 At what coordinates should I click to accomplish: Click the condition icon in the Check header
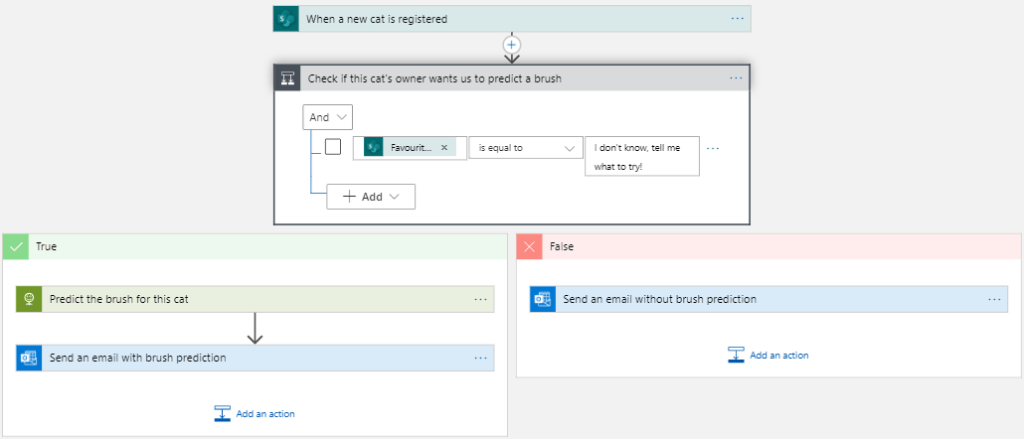tap(287, 78)
